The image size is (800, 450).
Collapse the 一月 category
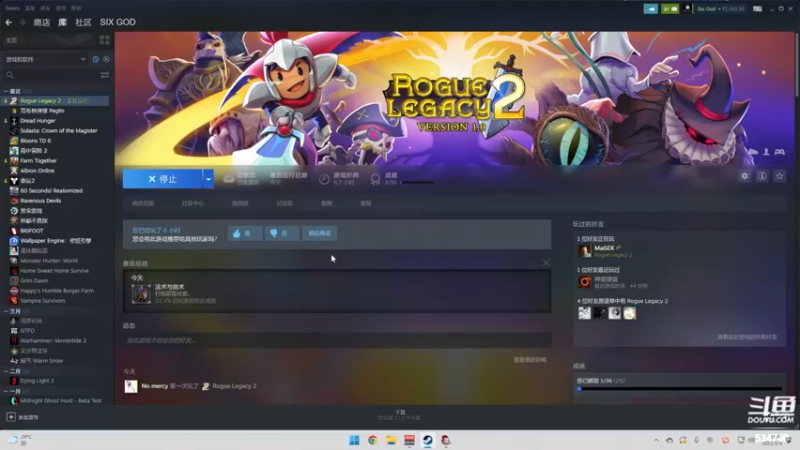pyautogui.click(x=6, y=391)
